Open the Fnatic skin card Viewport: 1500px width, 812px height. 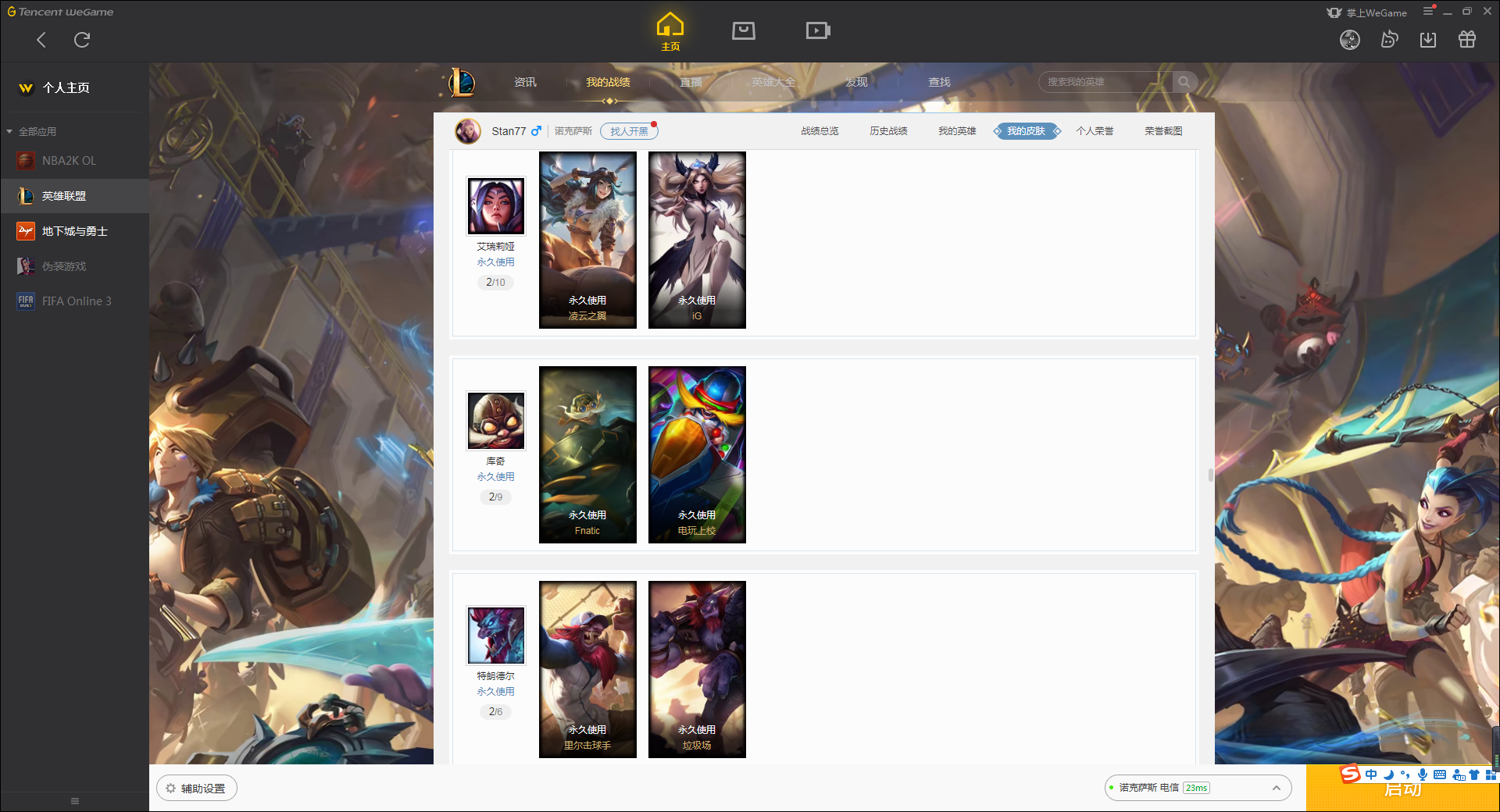tap(587, 454)
